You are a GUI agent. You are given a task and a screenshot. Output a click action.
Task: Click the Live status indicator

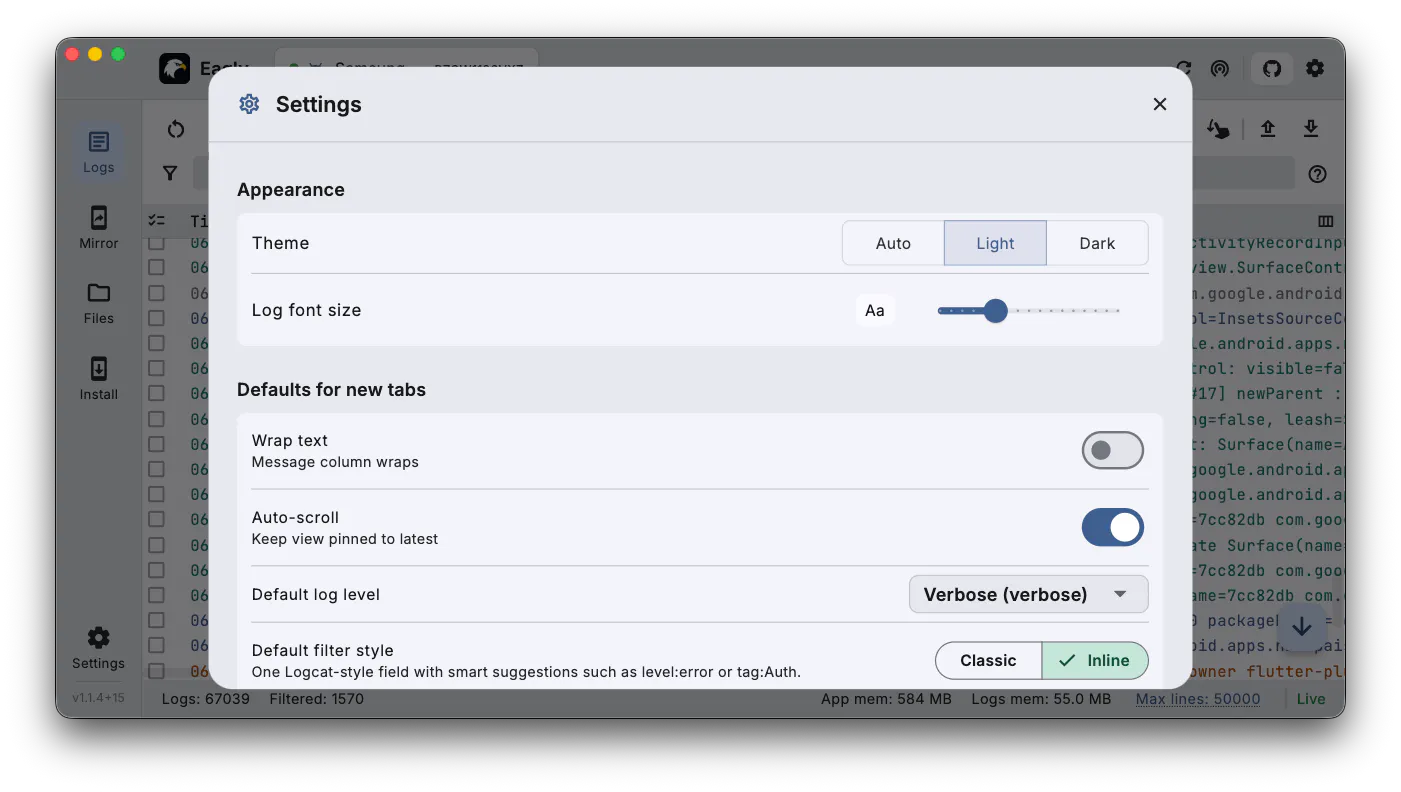tap(1311, 699)
